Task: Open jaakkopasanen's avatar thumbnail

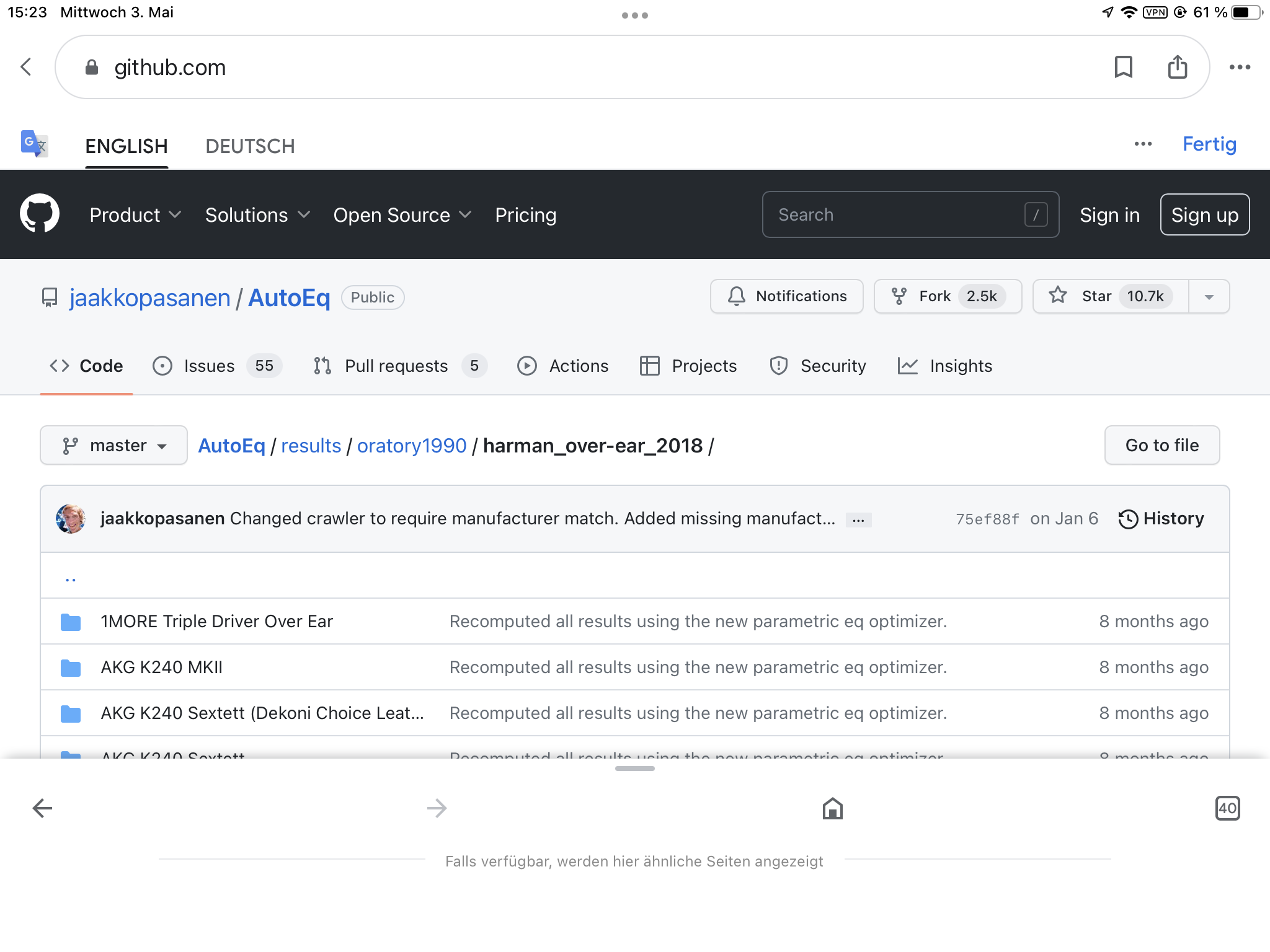Action: coord(71,519)
